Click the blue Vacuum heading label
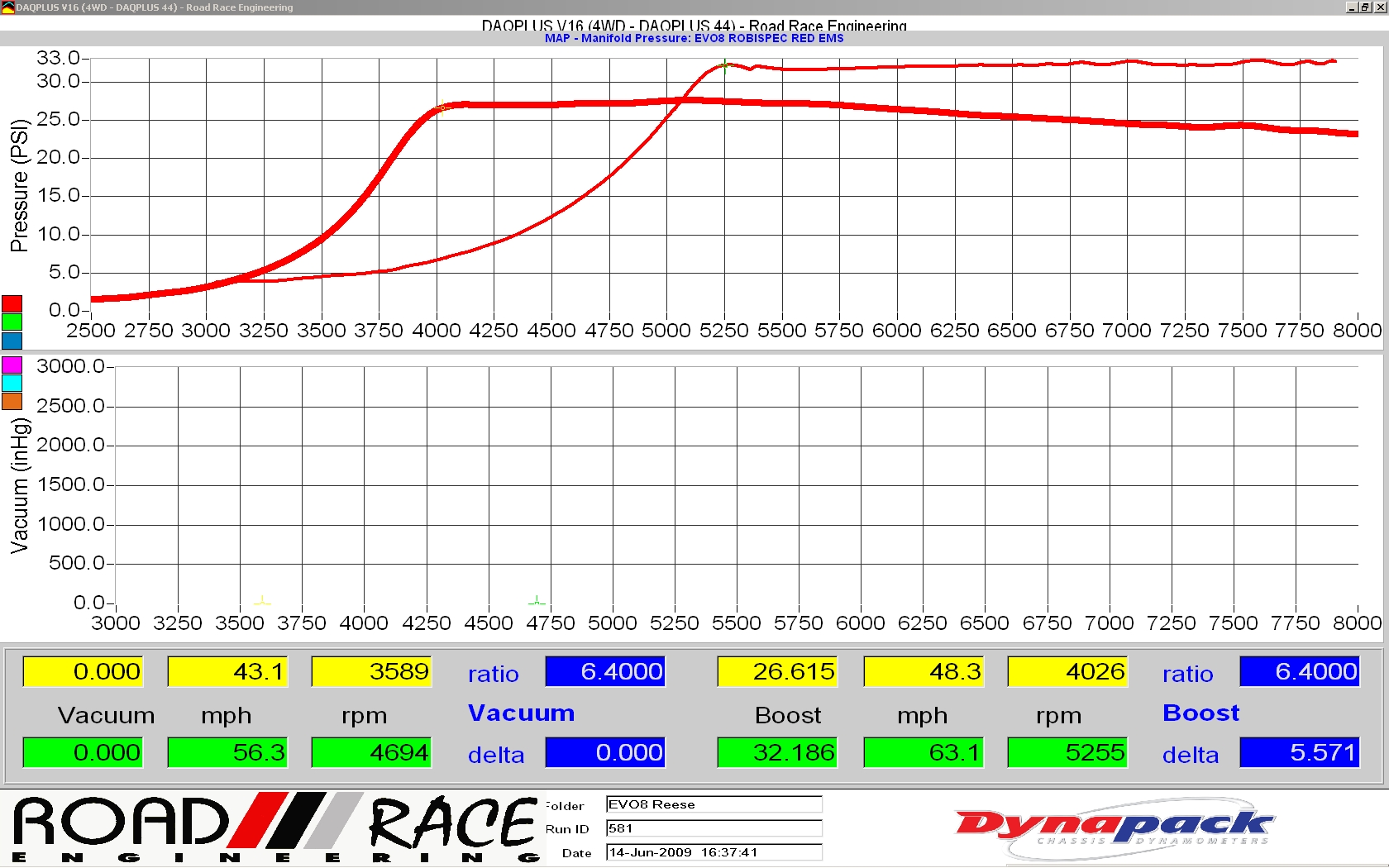The image size is (1389, 868). click(521, 713)
